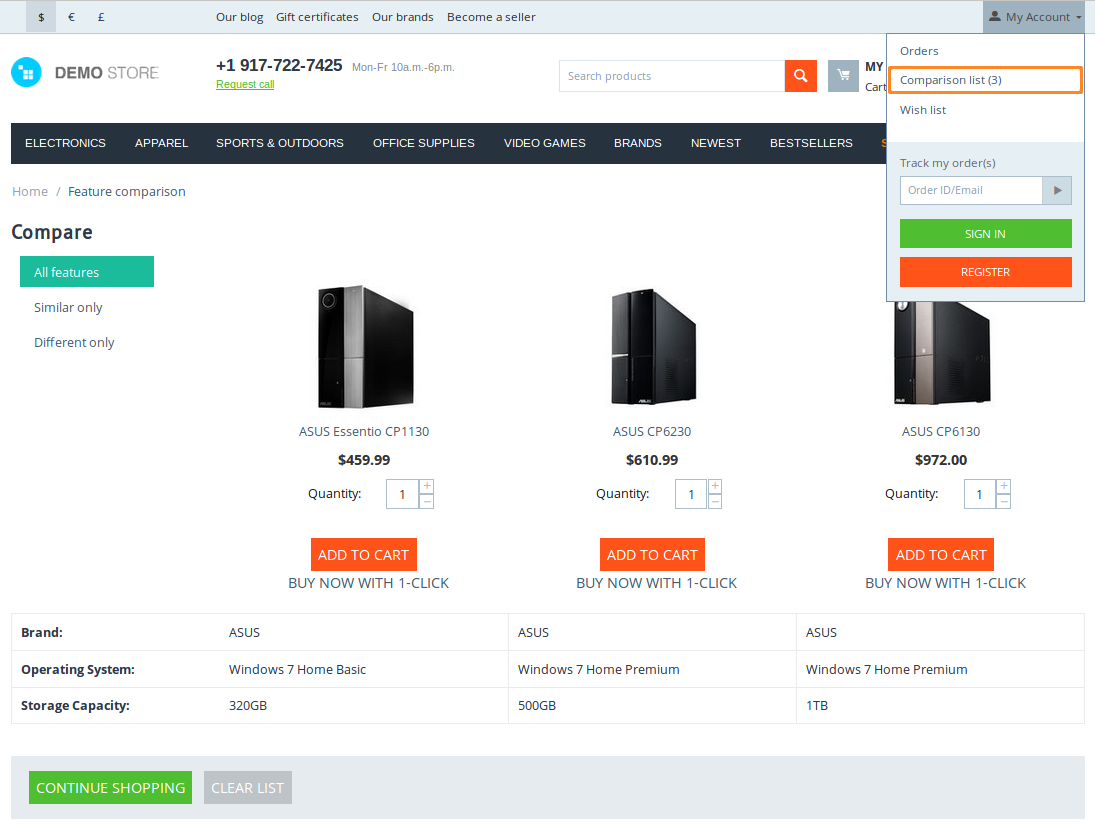This screenshot has width=1095, height=830.
Task: Increase quantity for ASUS CP6130
Action: pyautogui.click(x=1004, y=487)
